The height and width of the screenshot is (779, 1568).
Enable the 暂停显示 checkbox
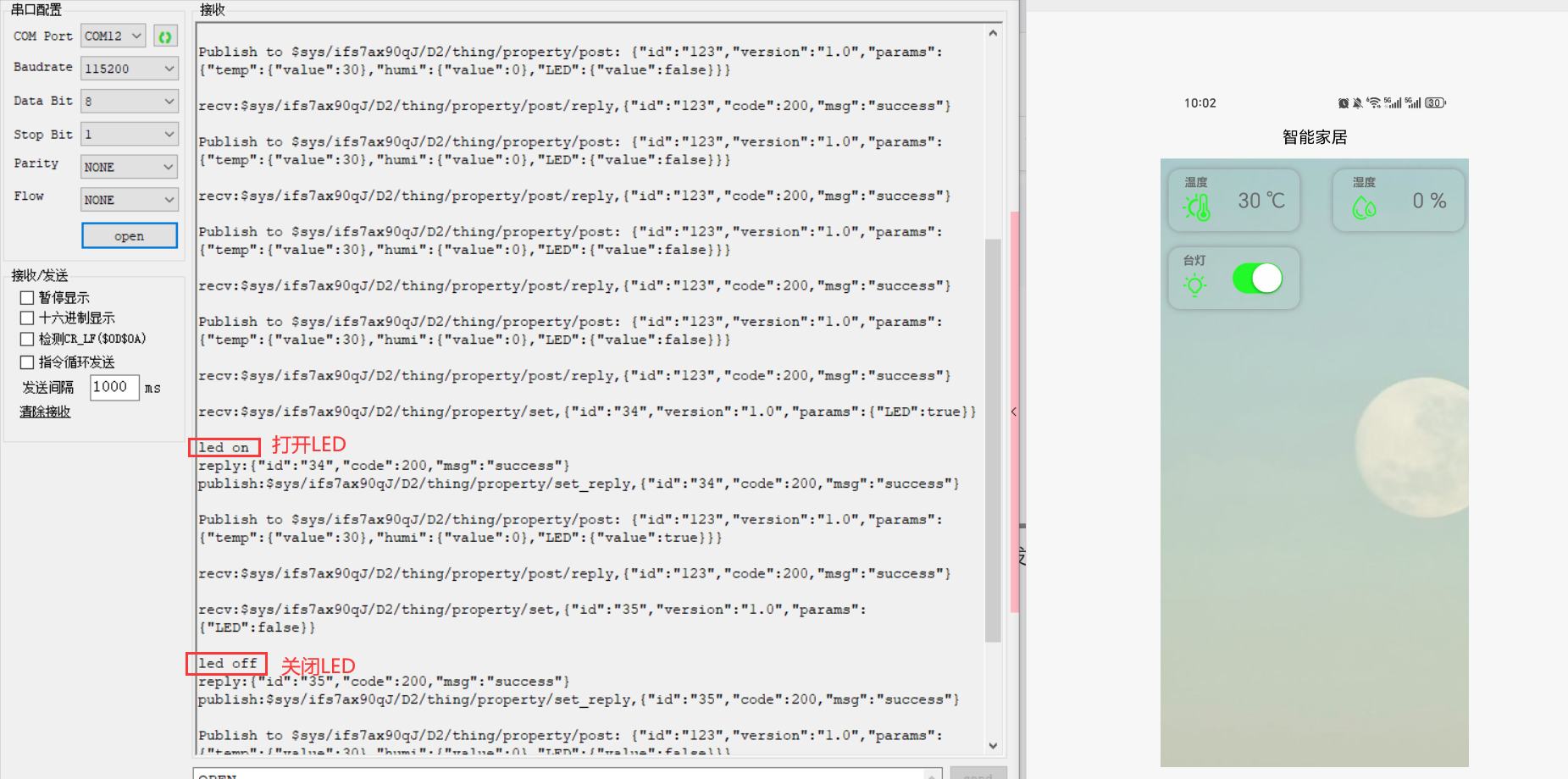[x=27, y=298]
